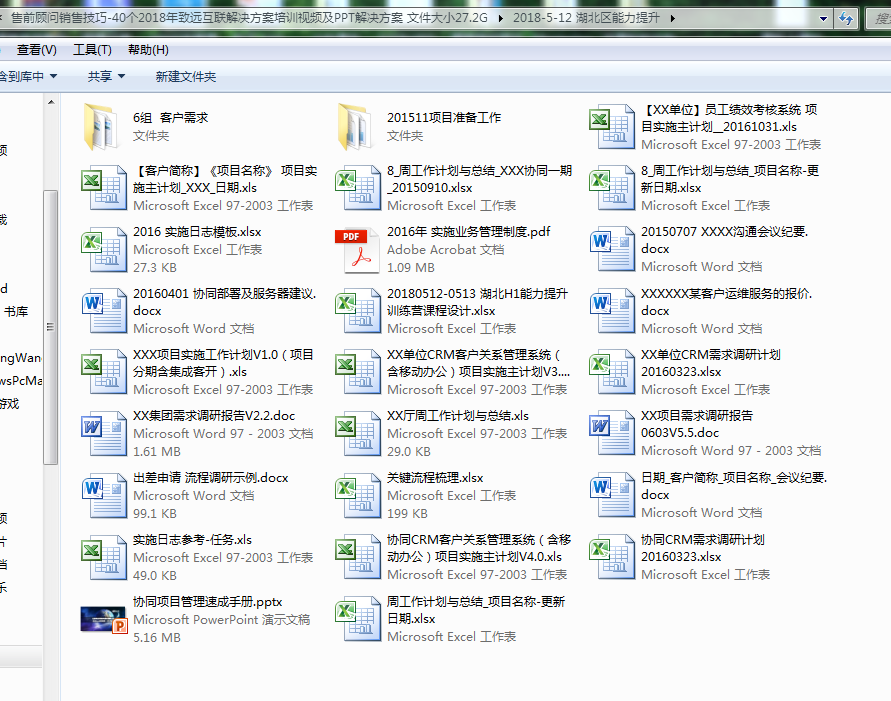Select 20160401 协同部署及服务器建议.docx icon
This screenshot has width=891, height=701.
(104, 311)
